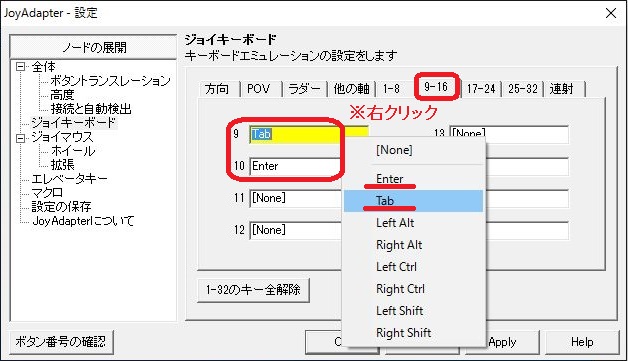Open JoyAdapterについて in the tree

point(83,221)
